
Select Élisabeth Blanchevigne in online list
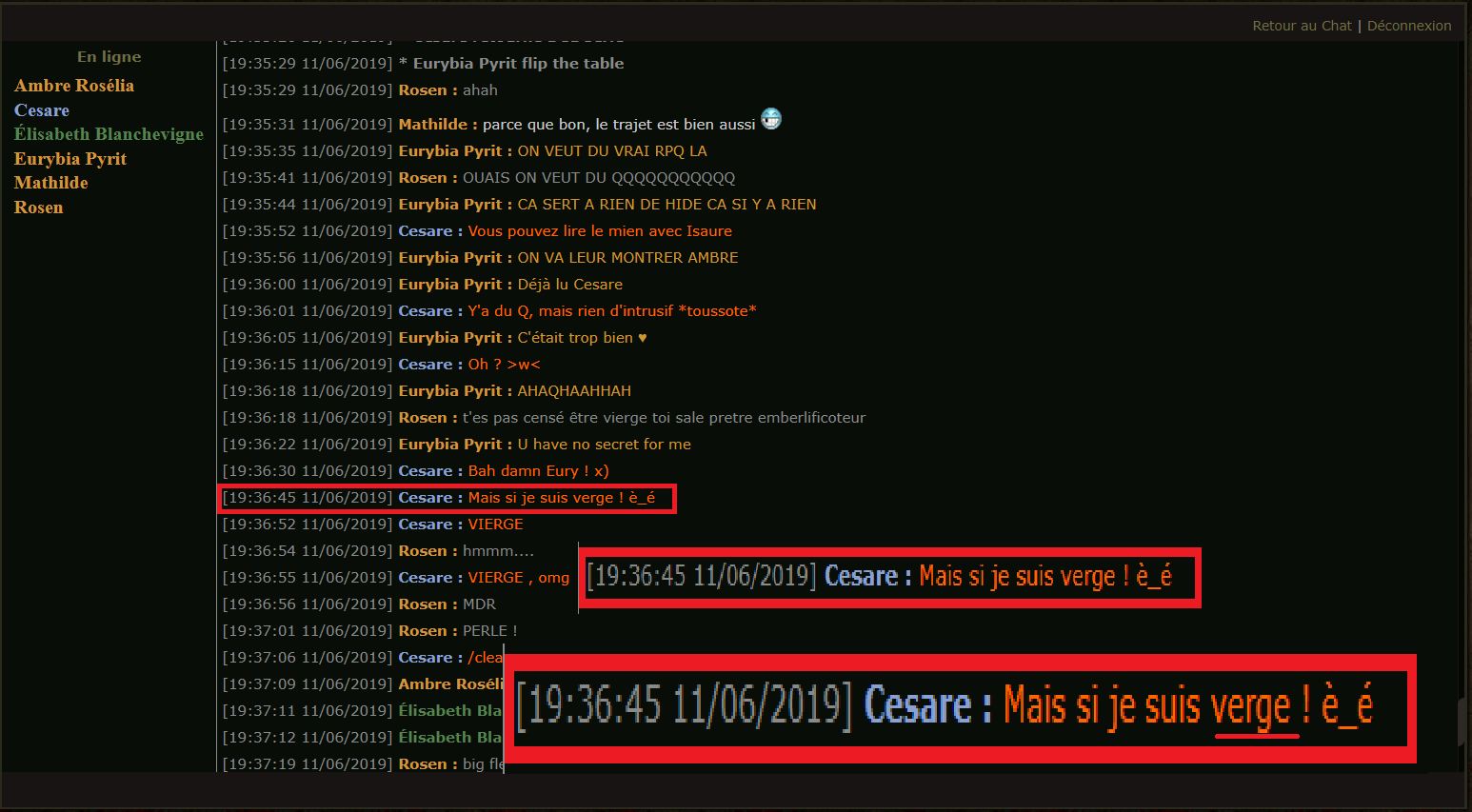click(x=109, y=134)
